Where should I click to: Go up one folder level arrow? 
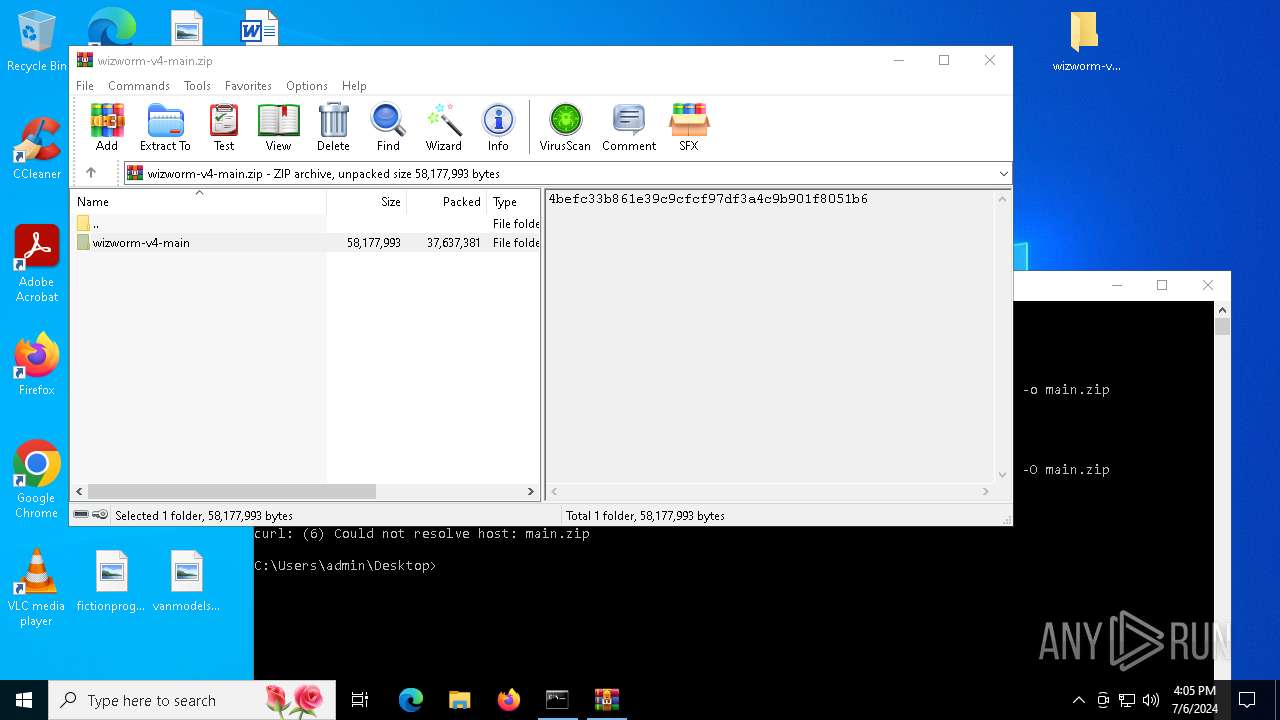click(91, 173)
